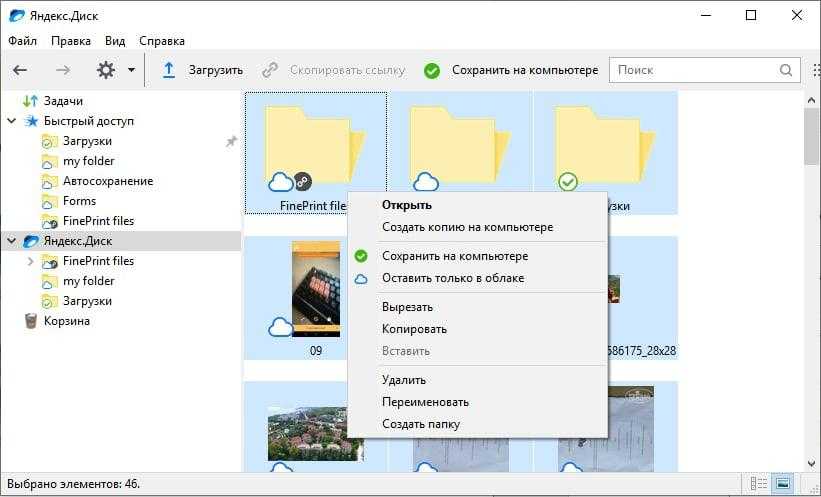Viewport: 821px width, 497px height.
Task: Open FinePrint files under Яндекс.Диск
Action: point(98,261)
